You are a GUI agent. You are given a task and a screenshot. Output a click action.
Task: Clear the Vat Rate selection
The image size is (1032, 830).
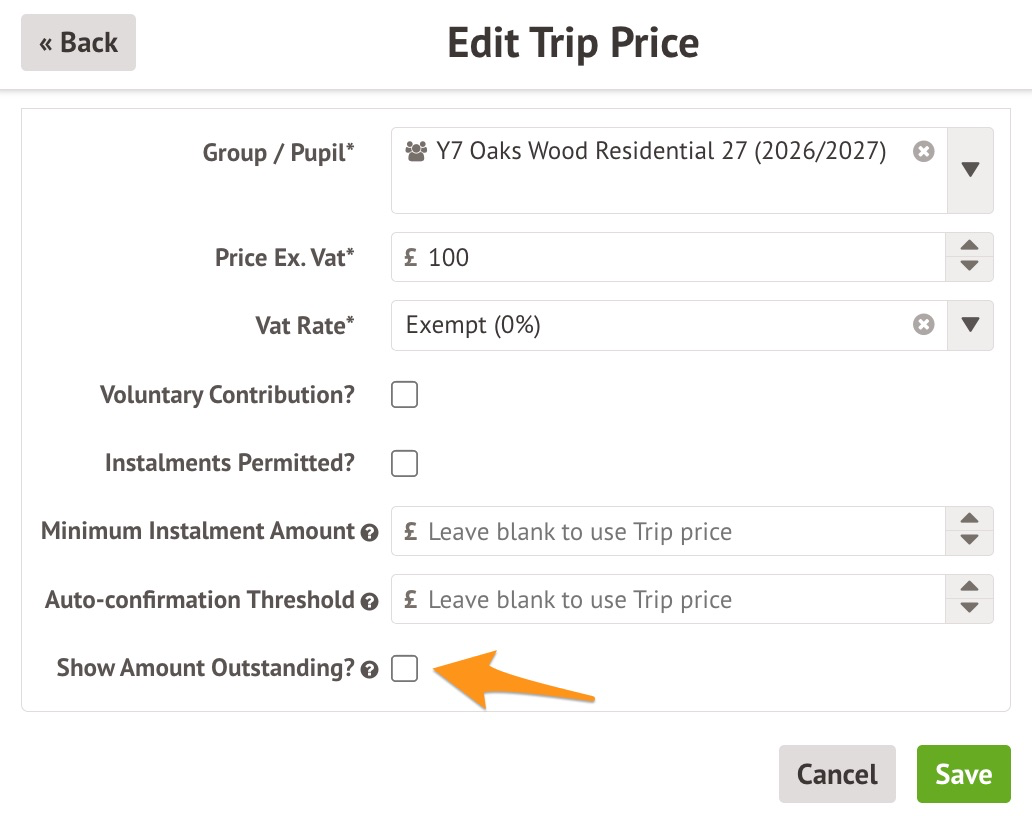[x=924, y=325]
